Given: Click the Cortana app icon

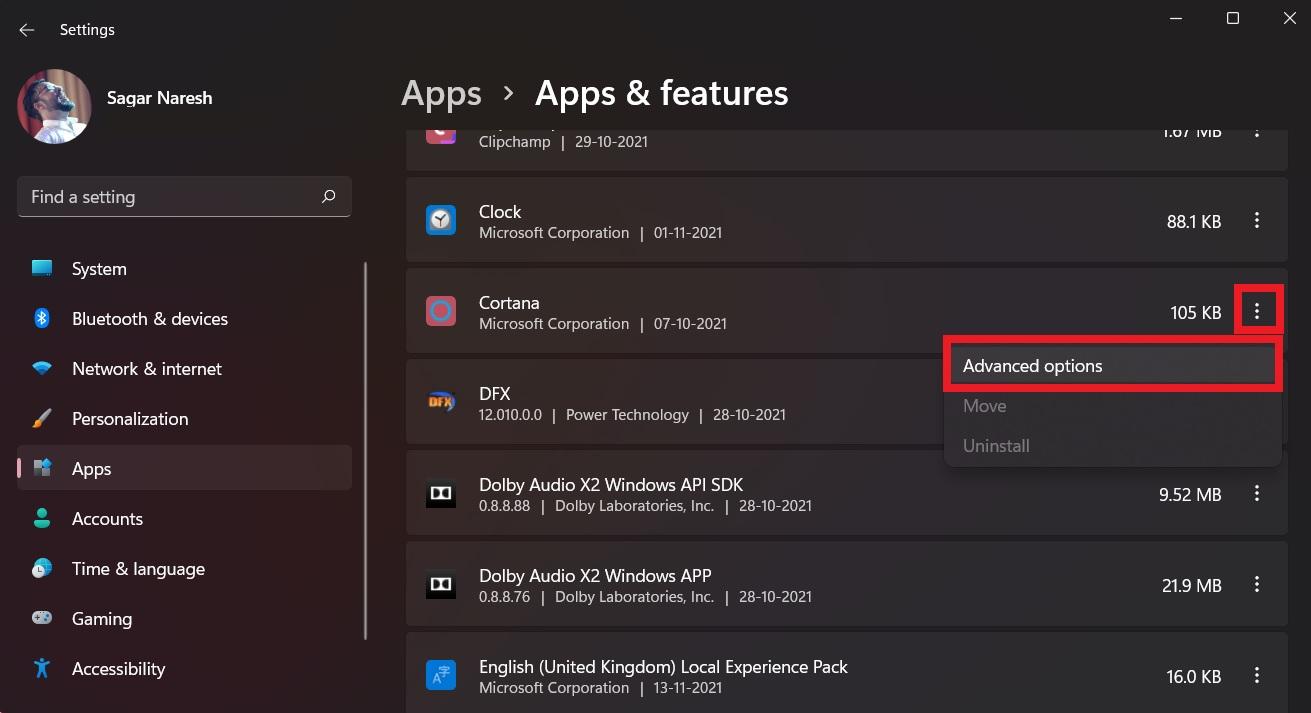Looking at the screenshot, I should coord(441,312).
